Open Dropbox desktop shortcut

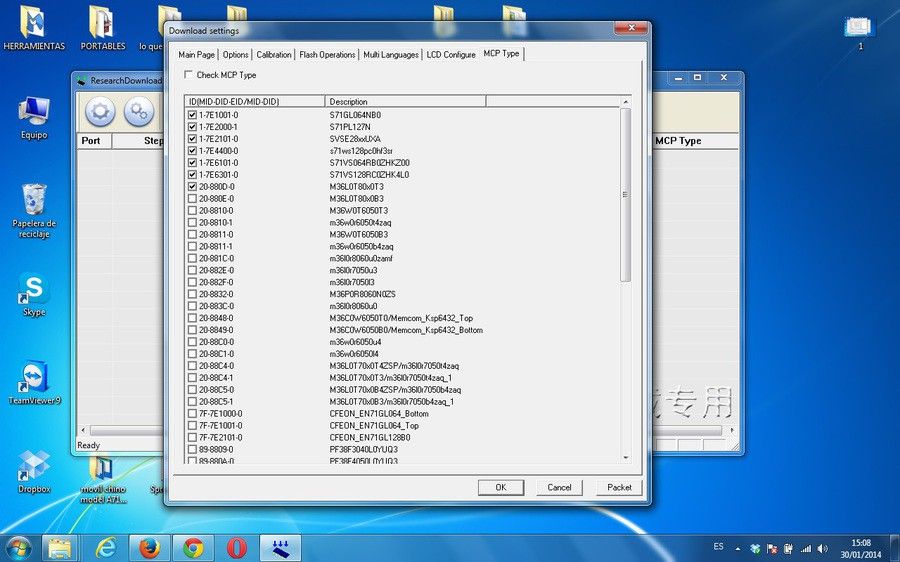click(x=34, y=472)
